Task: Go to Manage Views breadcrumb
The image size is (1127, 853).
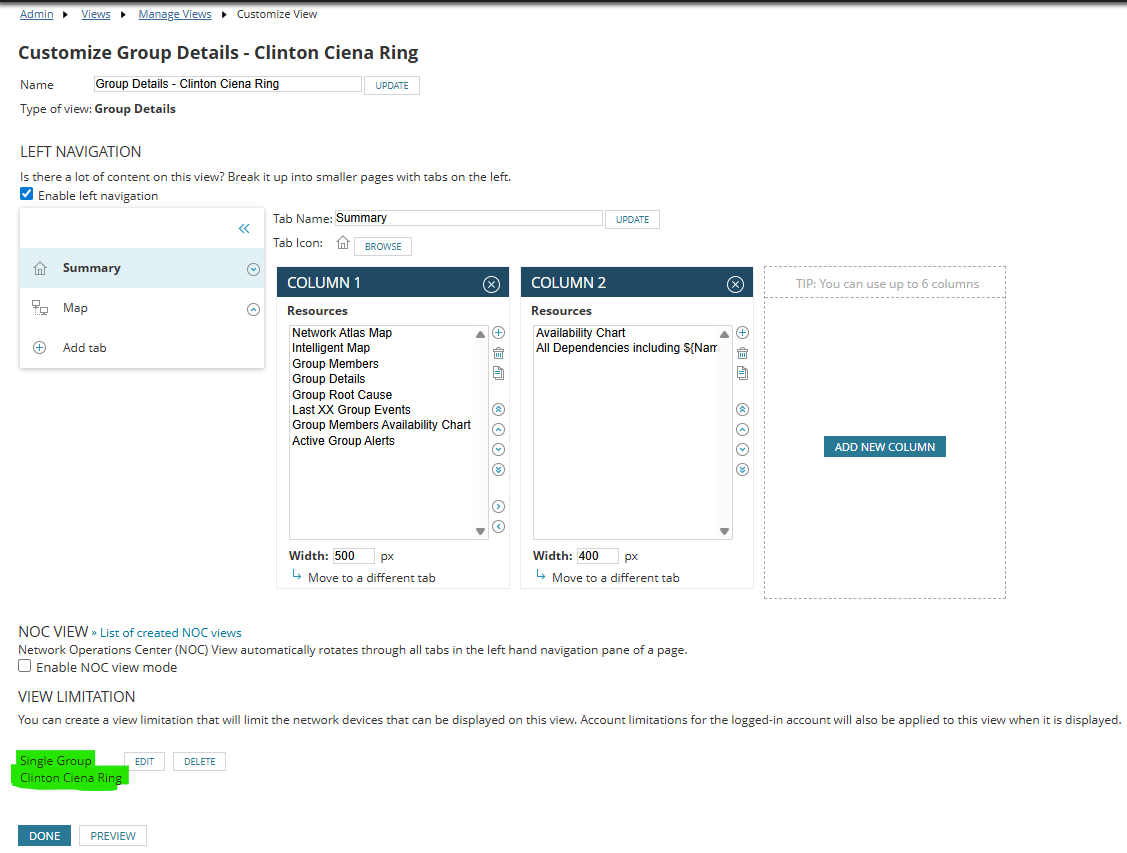Action: coord(175,14)
